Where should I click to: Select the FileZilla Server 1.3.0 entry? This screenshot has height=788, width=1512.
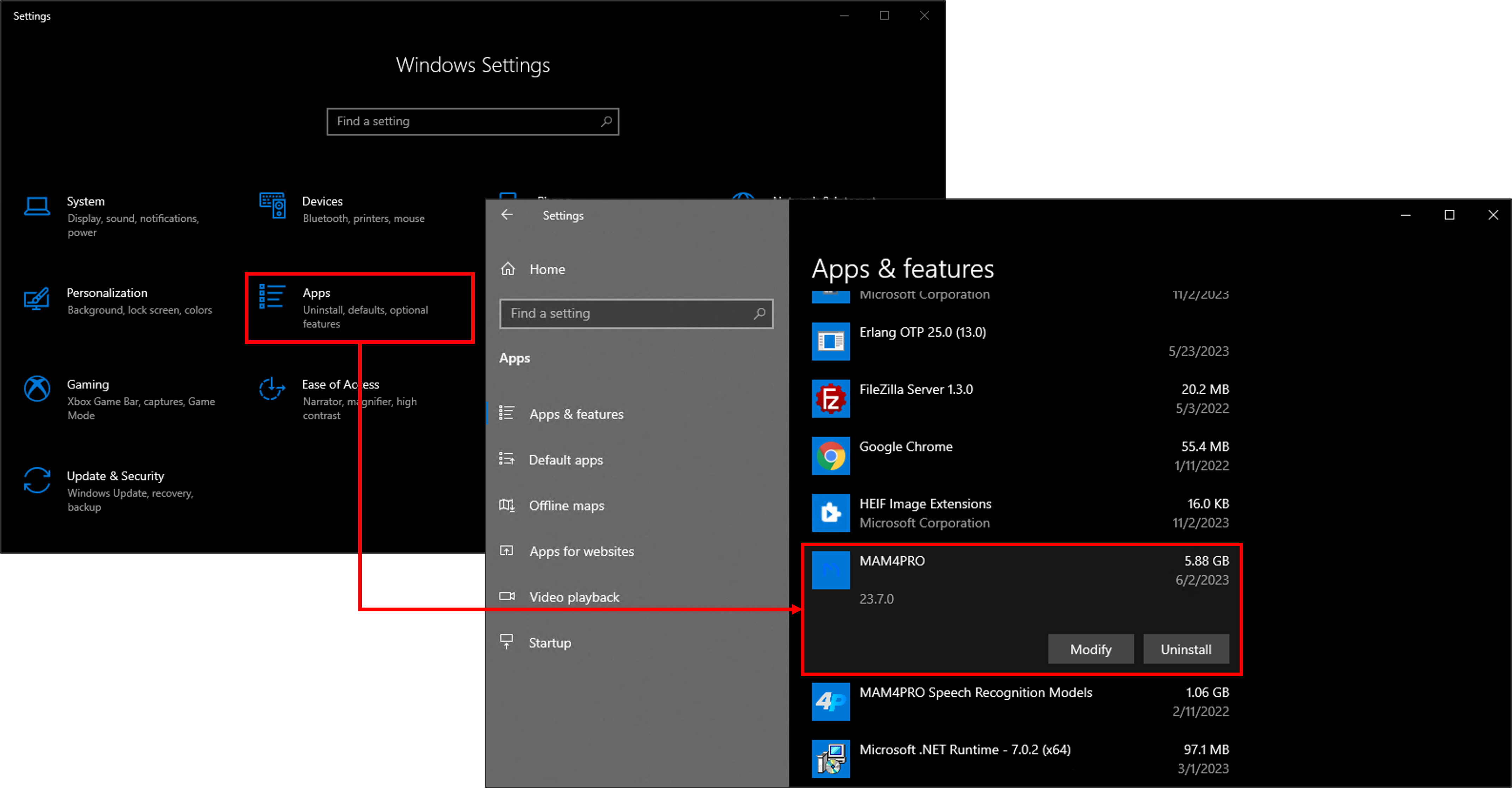[x=1021, y=398]
